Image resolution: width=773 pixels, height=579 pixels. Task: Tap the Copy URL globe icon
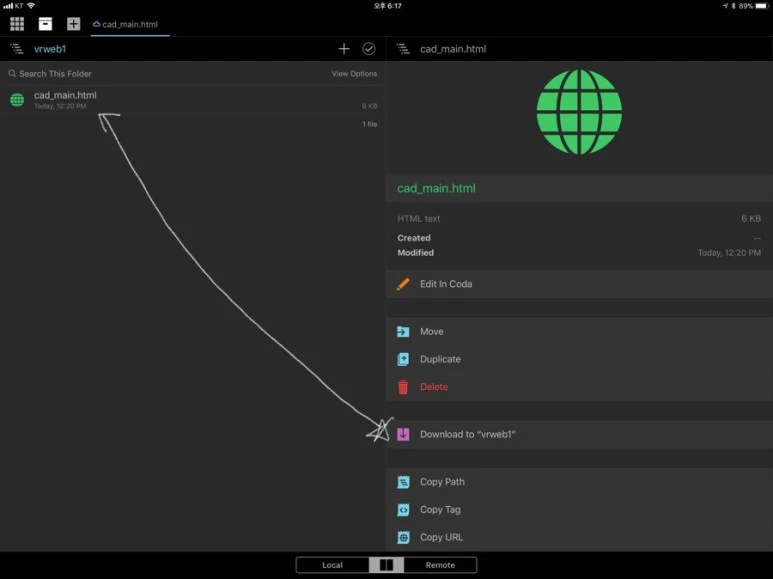pos(403,537)
